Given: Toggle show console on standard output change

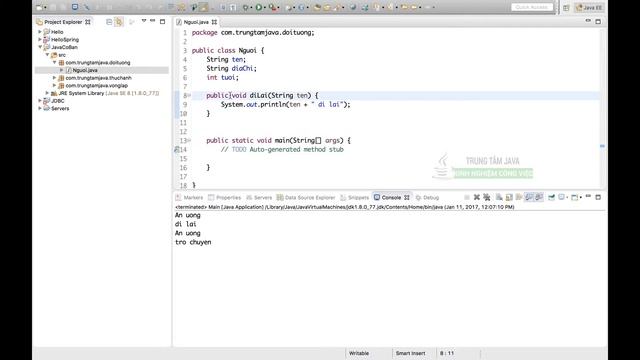Looking at the screenshot, I should pyautogui.click(x=529, y=197).
